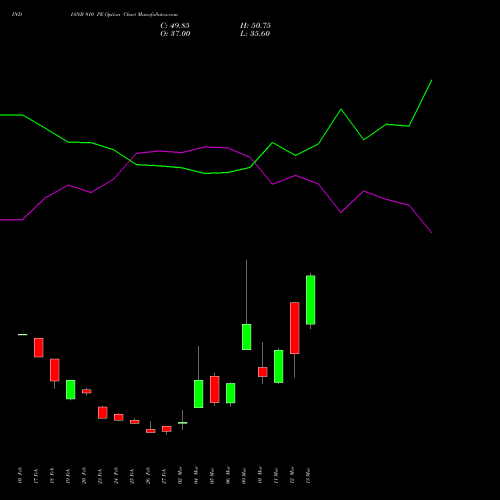Click the open price value O: 37.00
The image size is (500, 500).
click(175, 34)
